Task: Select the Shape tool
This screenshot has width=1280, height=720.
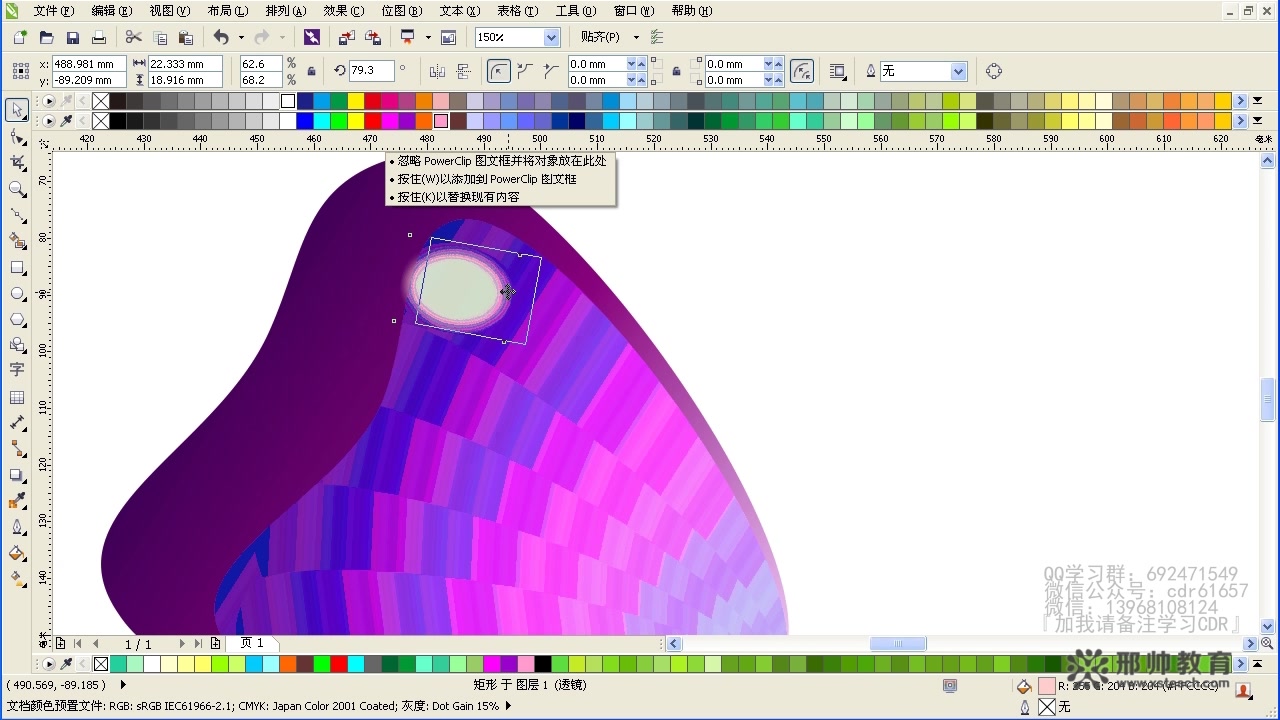Action: pyautogui.click(x=17, y=137)
